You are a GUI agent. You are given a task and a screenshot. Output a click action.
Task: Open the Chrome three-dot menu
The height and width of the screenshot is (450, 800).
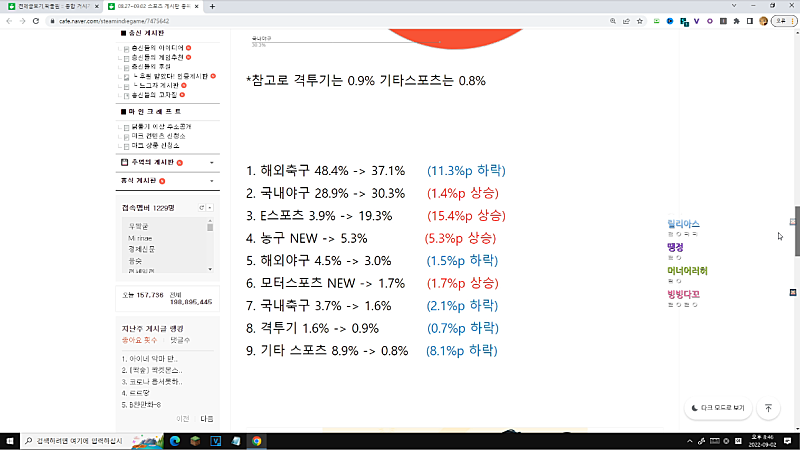pyautogui.click(x=792, y=21)
